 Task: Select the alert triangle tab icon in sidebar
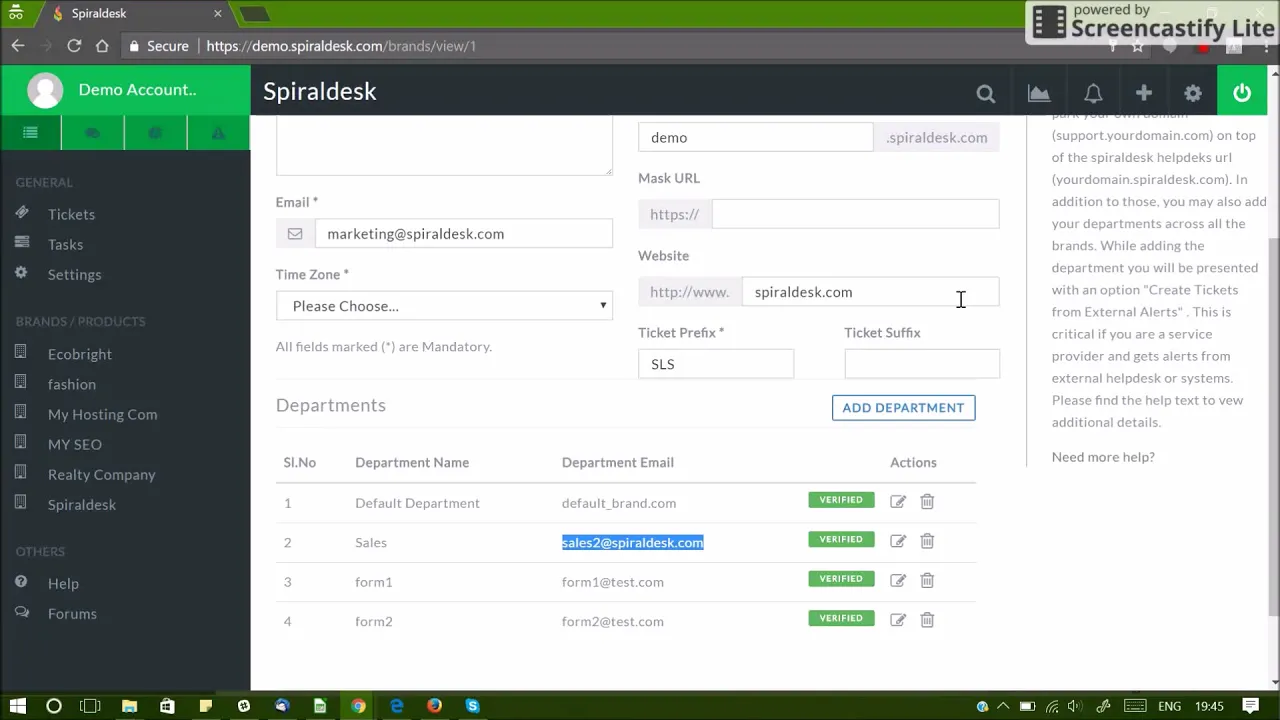218,133
